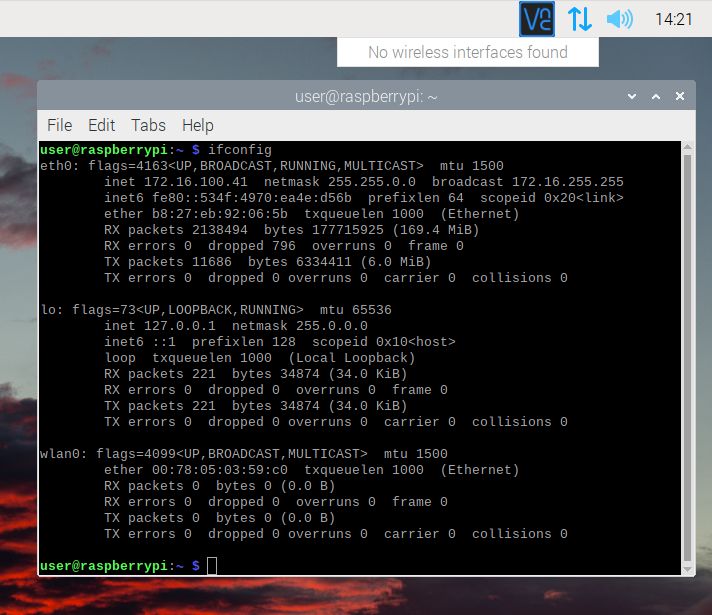Click the wlan0 'flags=4099<UP,BROADCAST,MULTICAST>' text
The width and height of the screenshot is (712, 615).
click(x=232, y=454)
